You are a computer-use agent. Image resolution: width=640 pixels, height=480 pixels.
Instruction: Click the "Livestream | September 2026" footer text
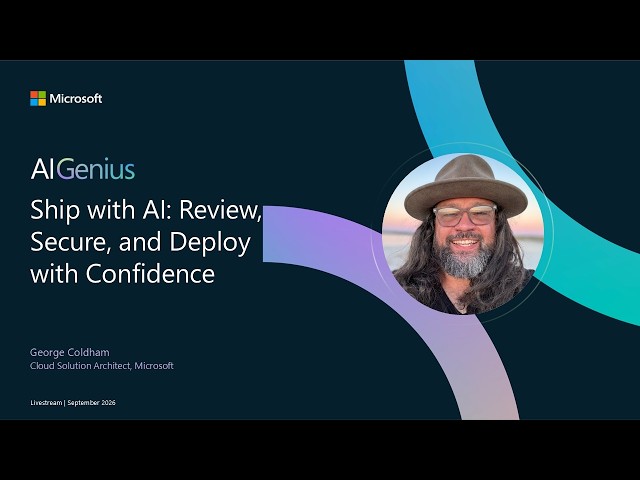click(73, 403)
